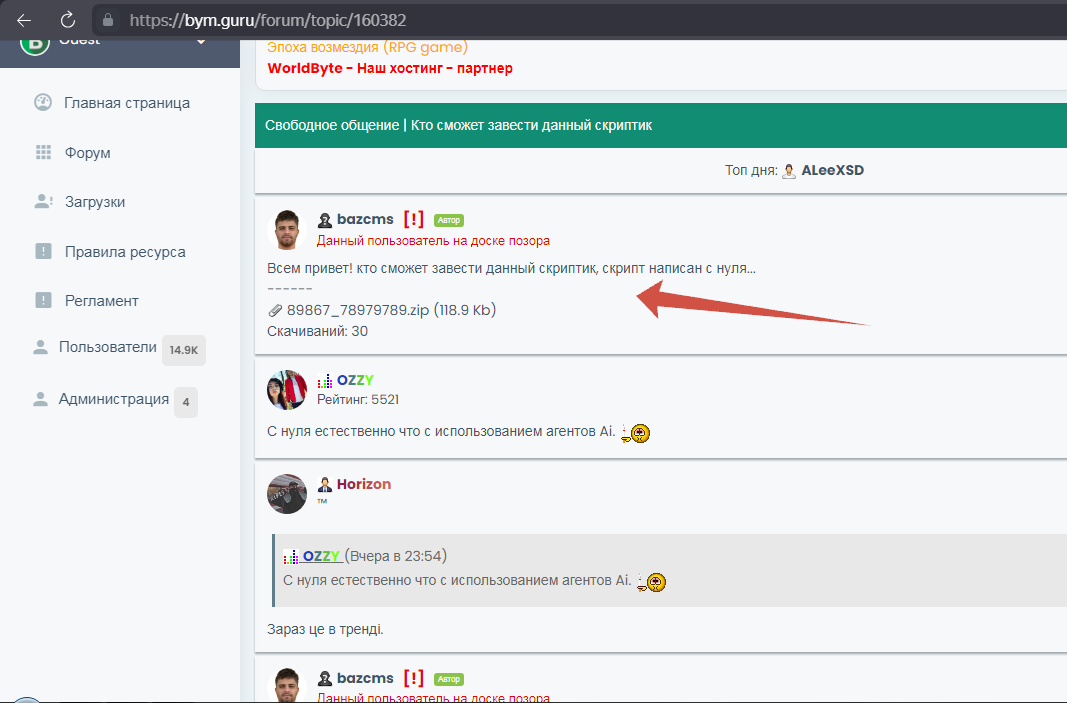Click OZZY's name inside the quoted message
Screen dimensions: 1067x703
321,556
